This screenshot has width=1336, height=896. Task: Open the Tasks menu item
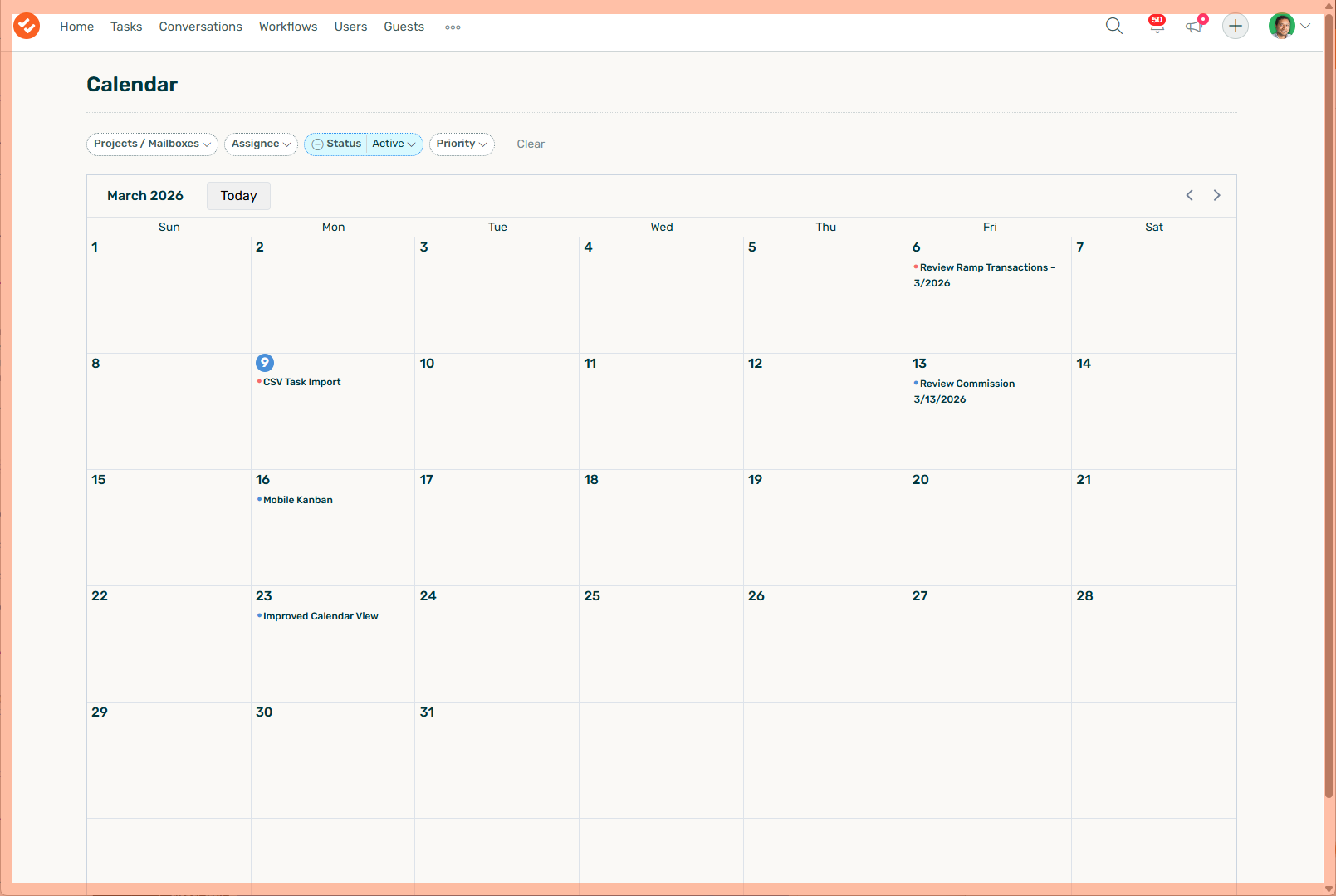[x=126, y=27]
